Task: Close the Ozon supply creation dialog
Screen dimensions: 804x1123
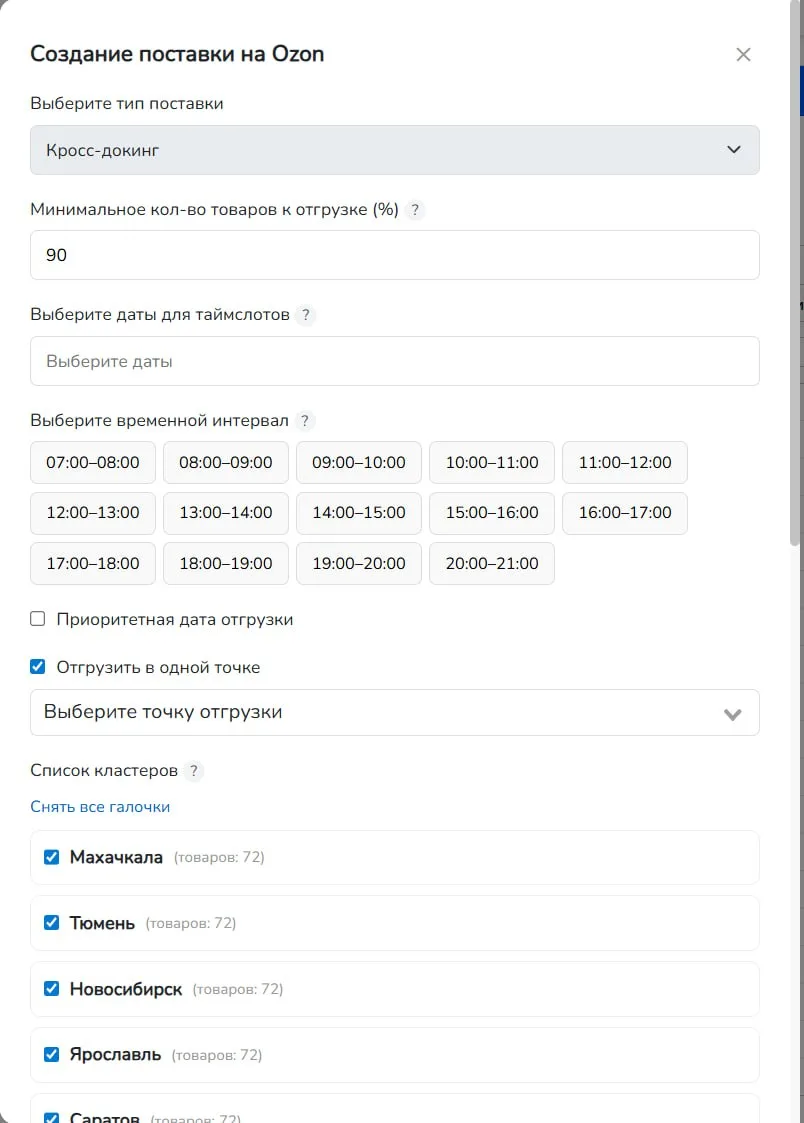Action: coord(743,54)
